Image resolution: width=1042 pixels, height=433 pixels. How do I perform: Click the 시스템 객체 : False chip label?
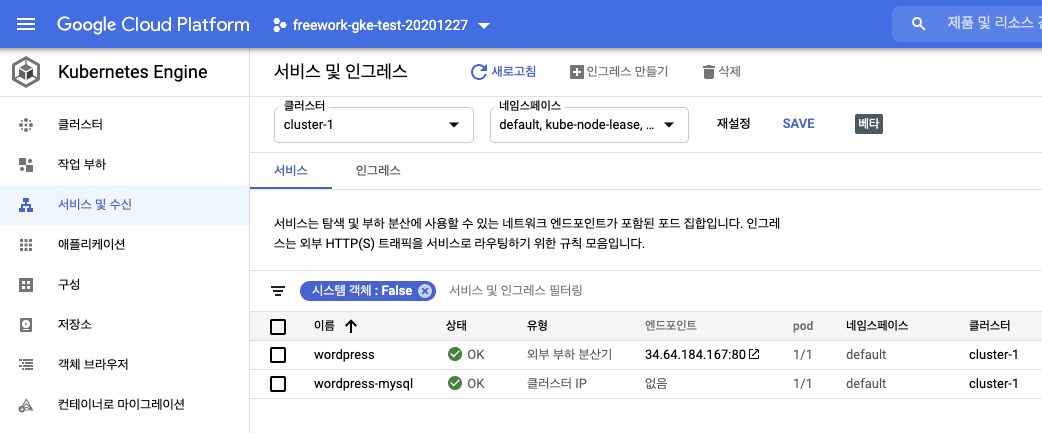362,291
